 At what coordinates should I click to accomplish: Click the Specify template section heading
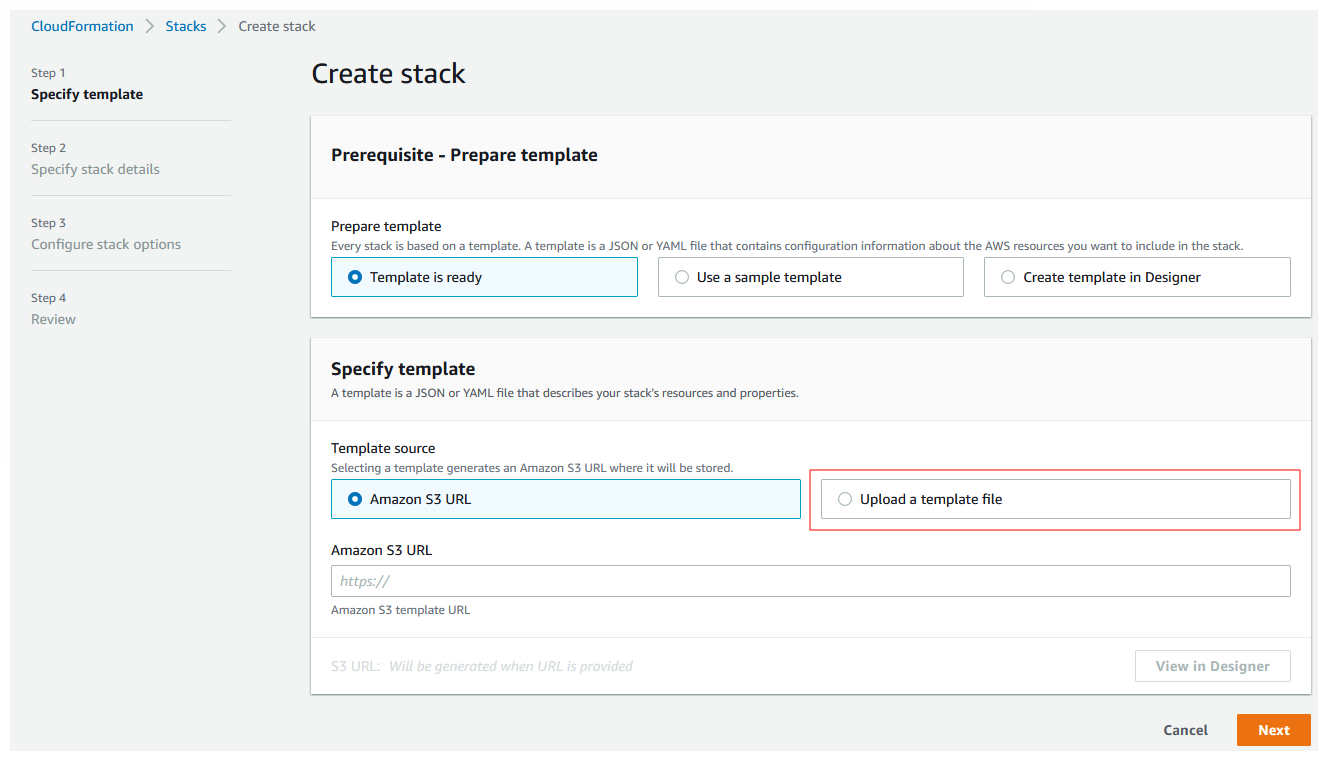[x=403, y=369]
